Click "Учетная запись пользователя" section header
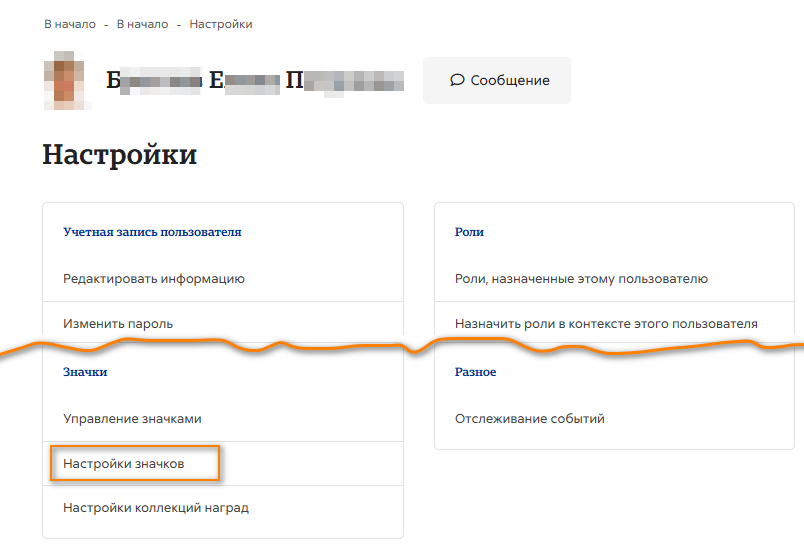The height and width of the screenshot is (551, 804). (152, 232)
